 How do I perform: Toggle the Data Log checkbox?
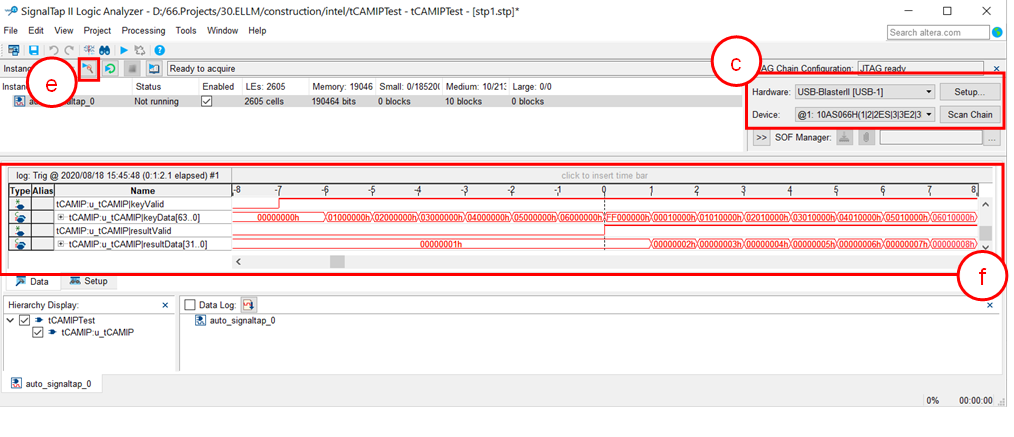189,304
